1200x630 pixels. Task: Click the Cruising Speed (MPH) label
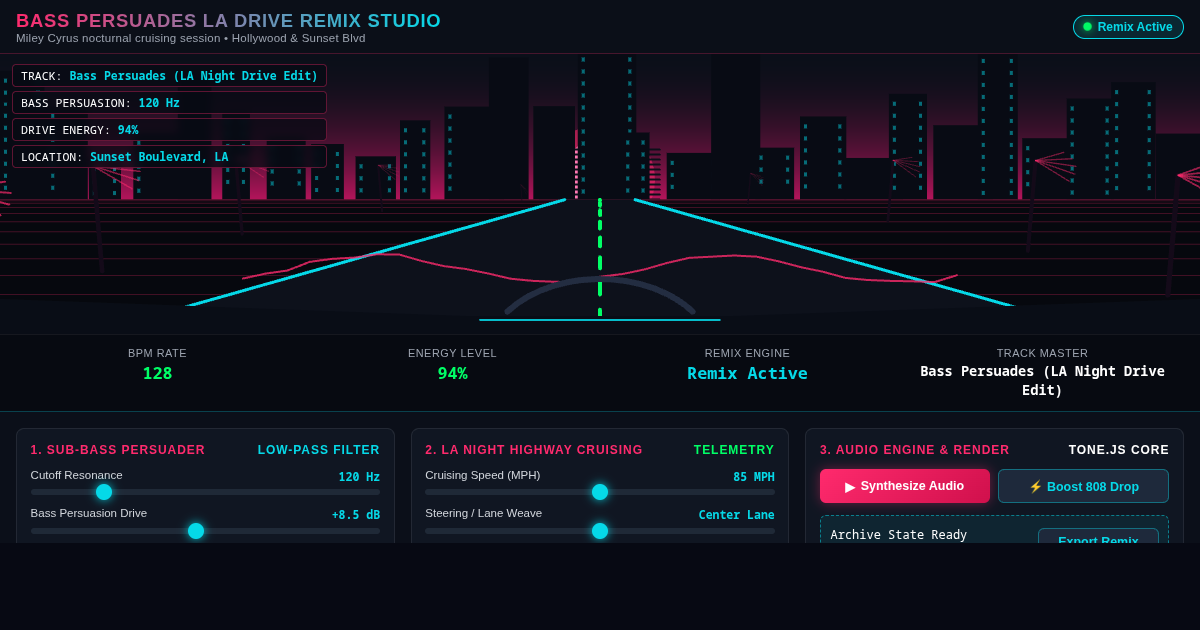[x=483, y=475]
